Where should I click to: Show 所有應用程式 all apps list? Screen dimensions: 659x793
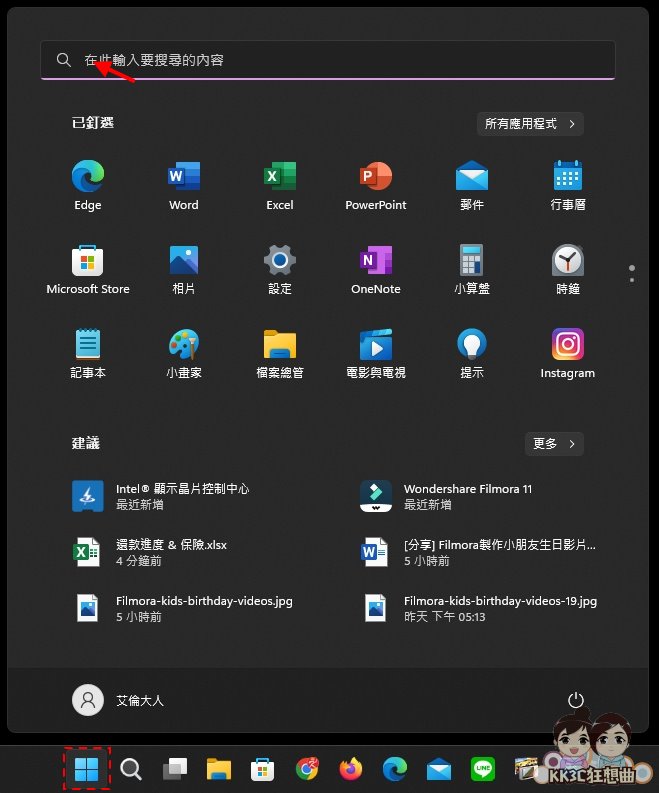point(530,124)
